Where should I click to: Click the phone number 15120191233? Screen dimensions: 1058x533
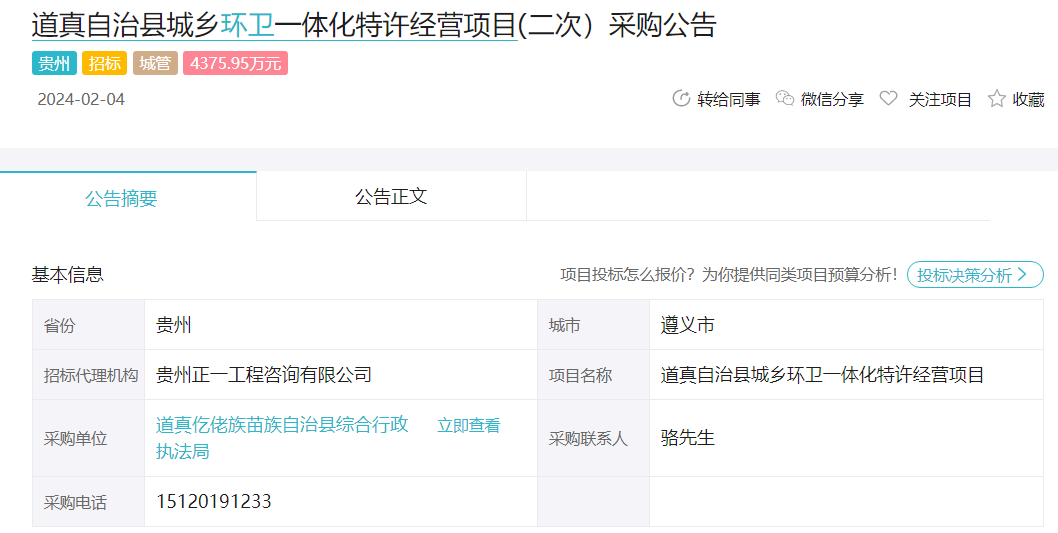tap(214, 501)
